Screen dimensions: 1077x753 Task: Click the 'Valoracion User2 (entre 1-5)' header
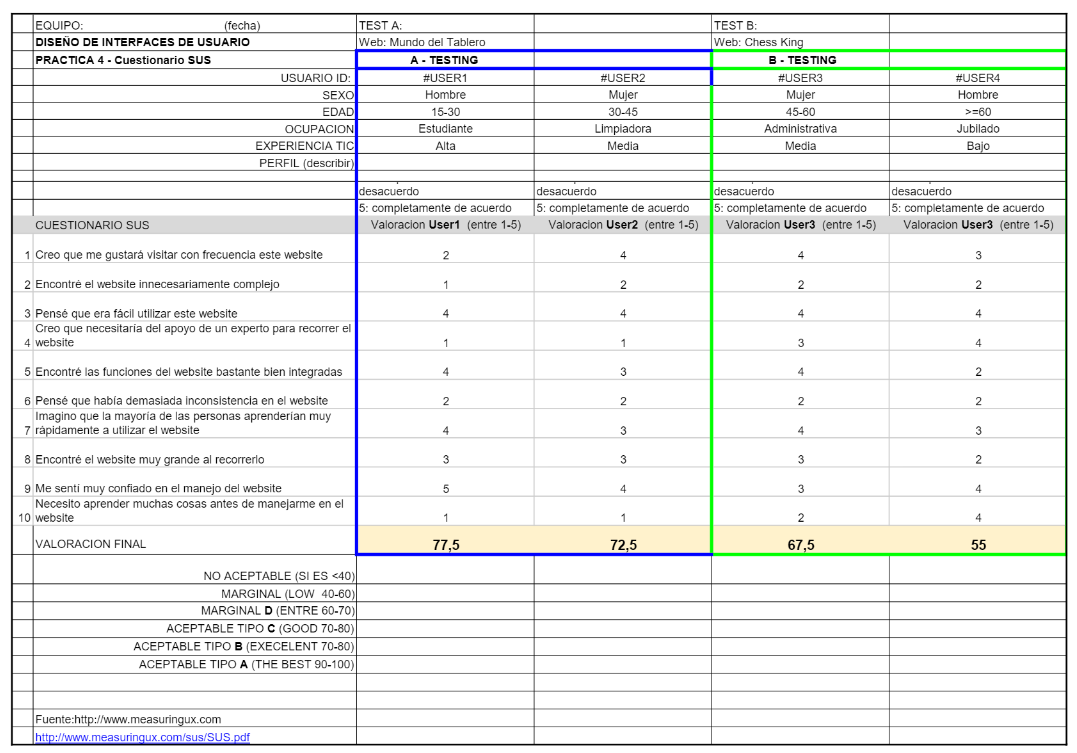click(623, 225)
